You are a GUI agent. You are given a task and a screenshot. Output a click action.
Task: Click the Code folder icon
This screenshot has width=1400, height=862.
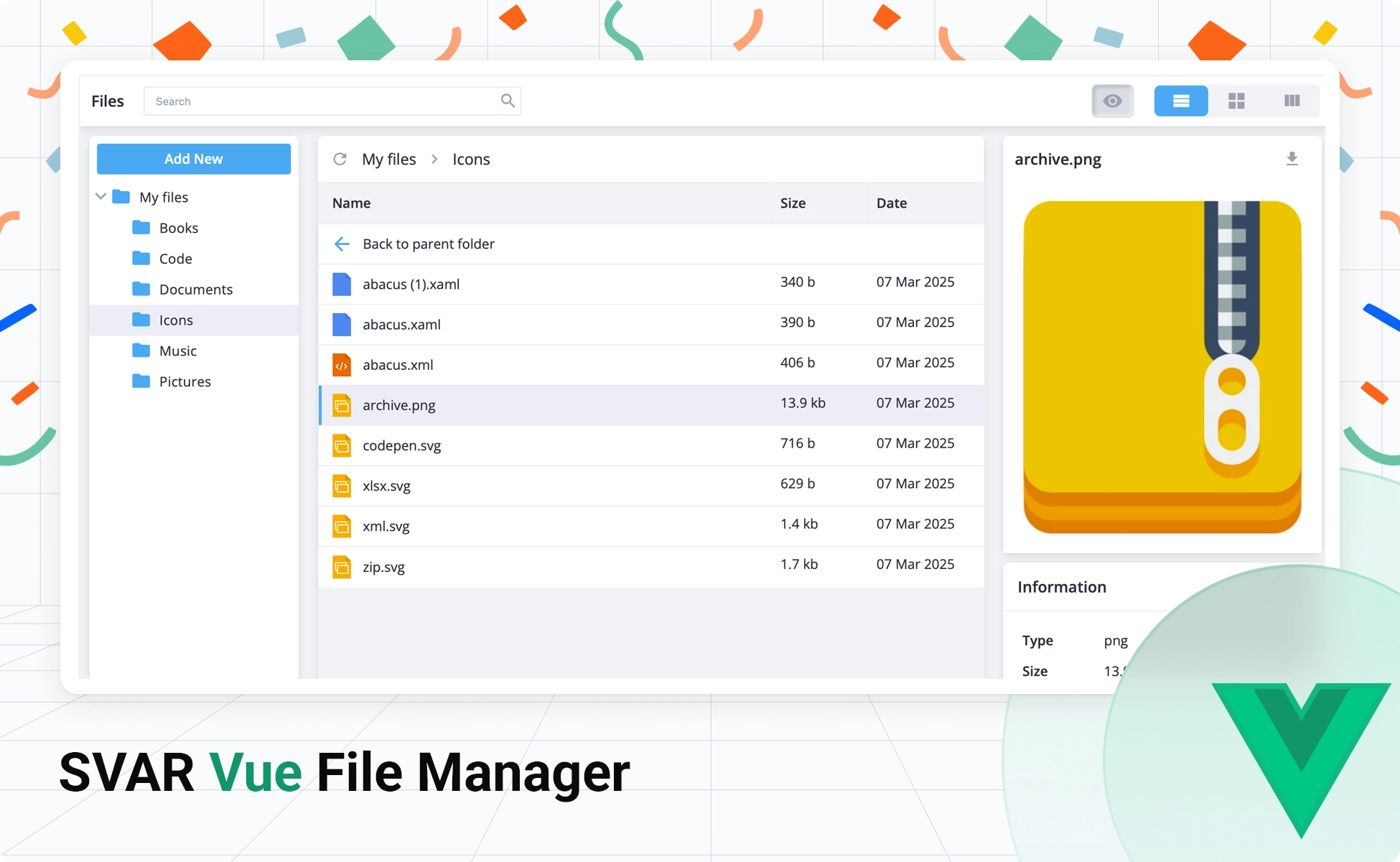coord(141,258)
